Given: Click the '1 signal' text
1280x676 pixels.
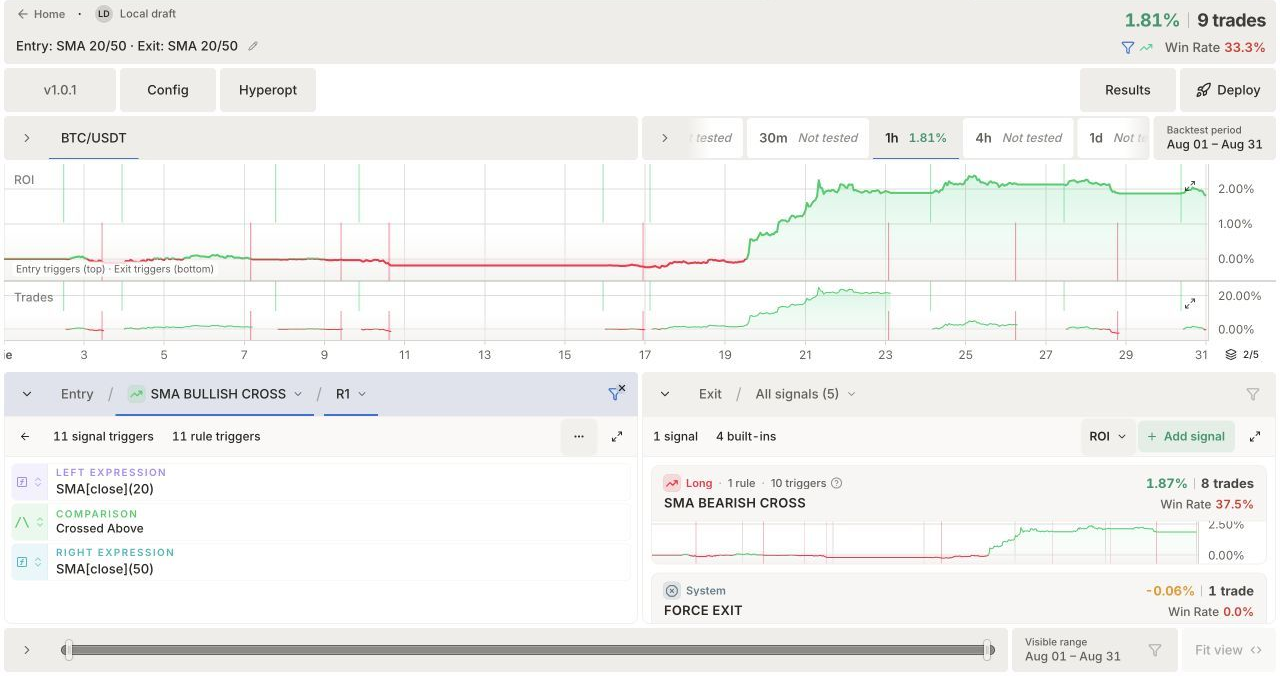Looking at the screenshot, I should [676, 436].
